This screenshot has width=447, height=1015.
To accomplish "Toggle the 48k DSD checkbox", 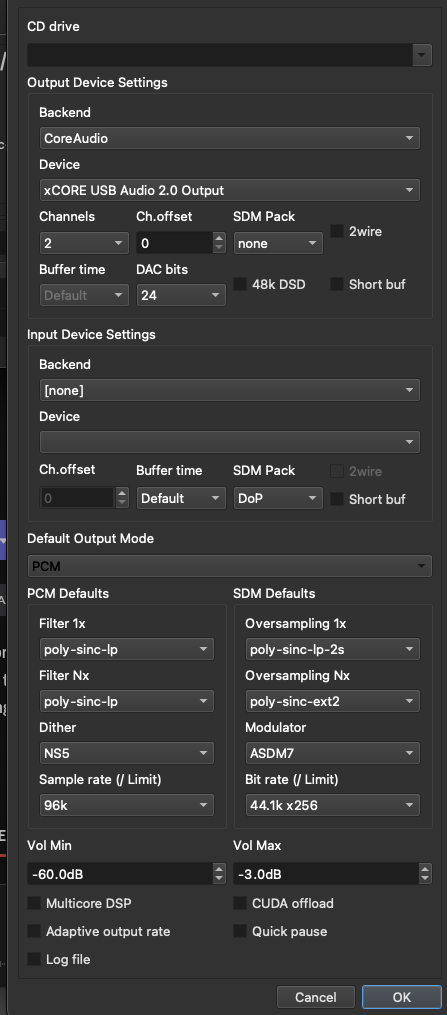I will 240,284.
